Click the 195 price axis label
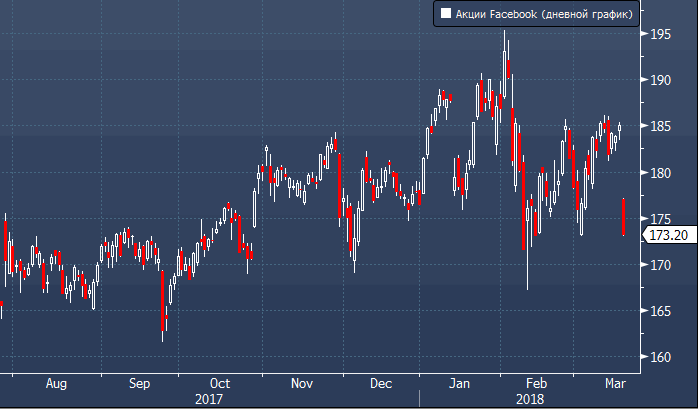This screenshot has height=409, width=698. click(660, 34)
